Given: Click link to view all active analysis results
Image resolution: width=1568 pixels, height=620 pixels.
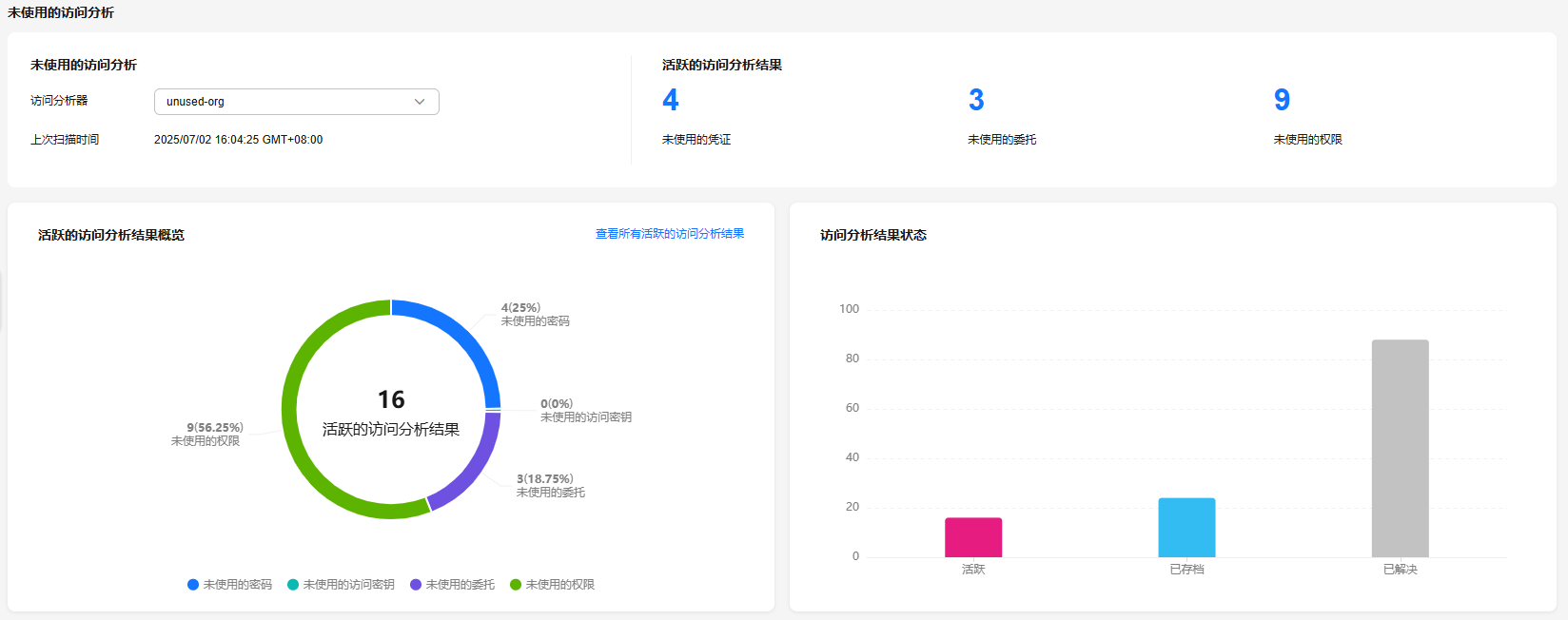Looking at the screenshot, I should [670, 234].
